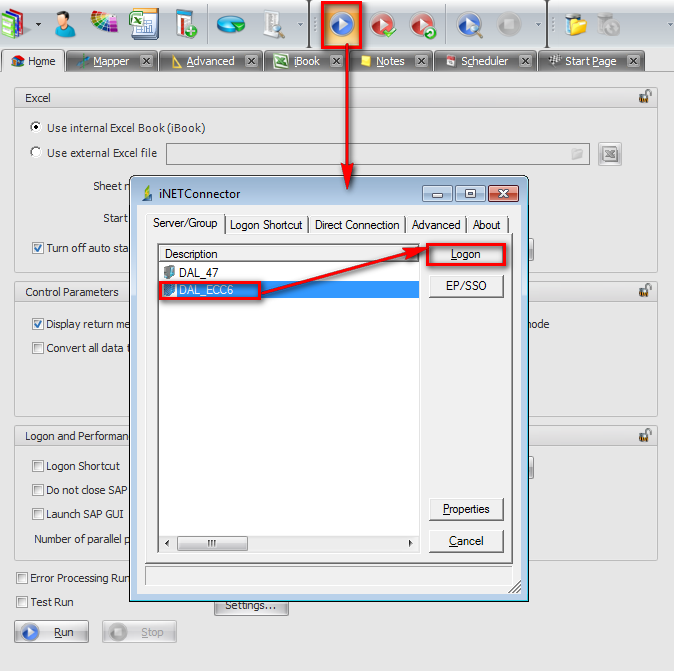Screen dimensions: 674x671
Task: Click the Excel spreadsheet icon in toolbar
Action: click(x=144, y=25)
